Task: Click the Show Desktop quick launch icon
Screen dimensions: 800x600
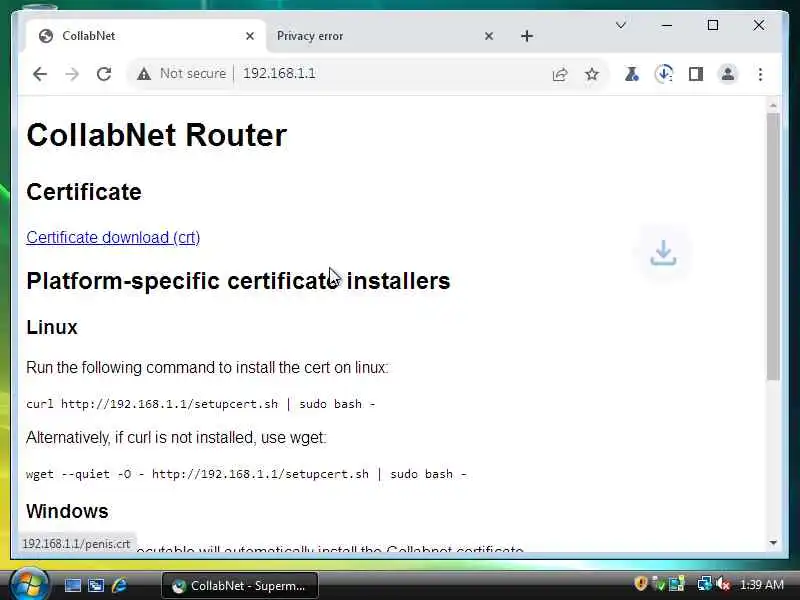Action: coord(72,585)
